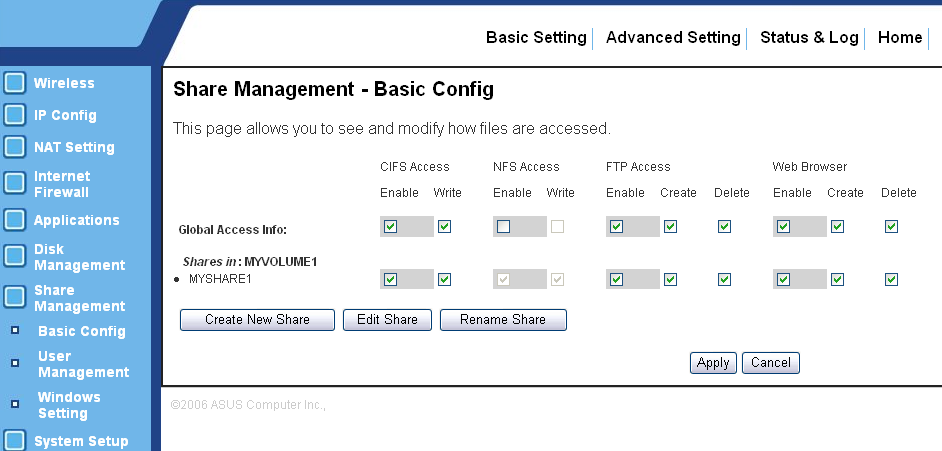Toggle Global Web Browser Create checkbox
Viewport: 942px width, 451px height.
point(837,226)
